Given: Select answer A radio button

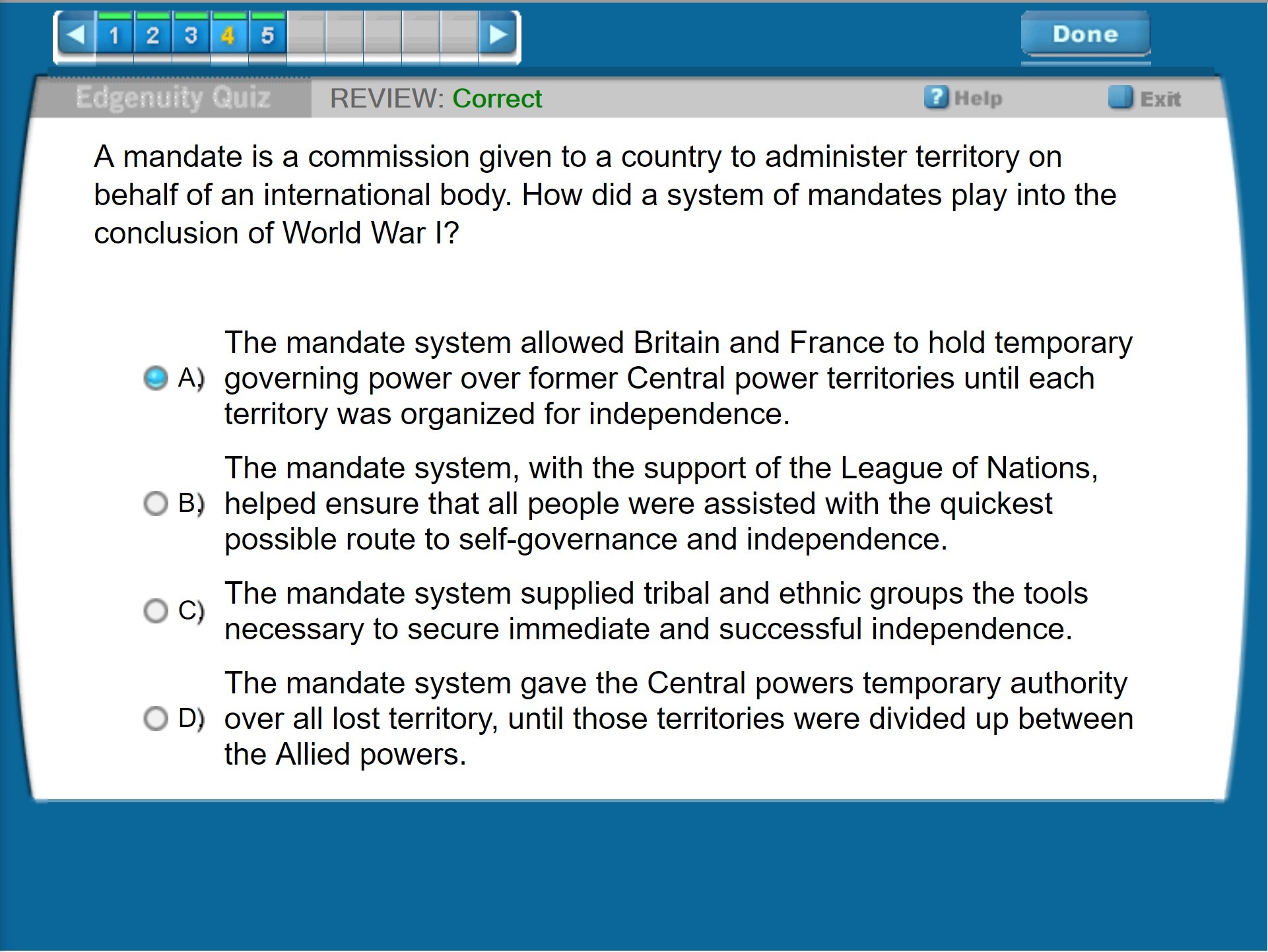Looking at the screenshot, I should [x=156, y=378].
